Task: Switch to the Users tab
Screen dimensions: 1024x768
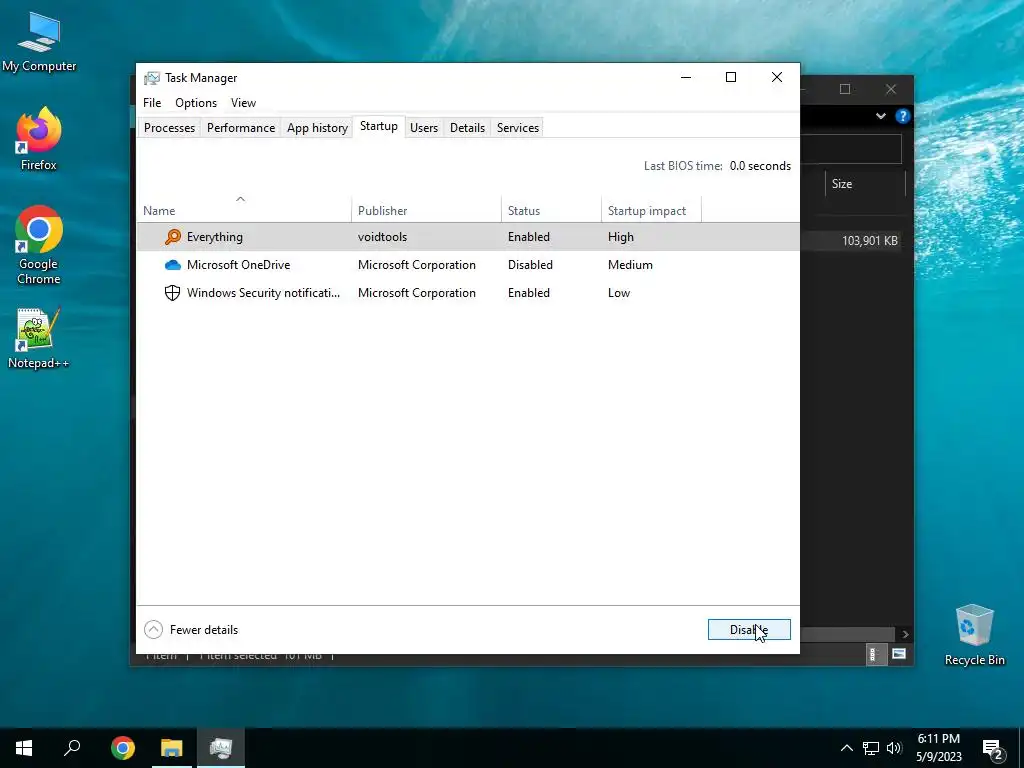Action: [x=424, y=127]
